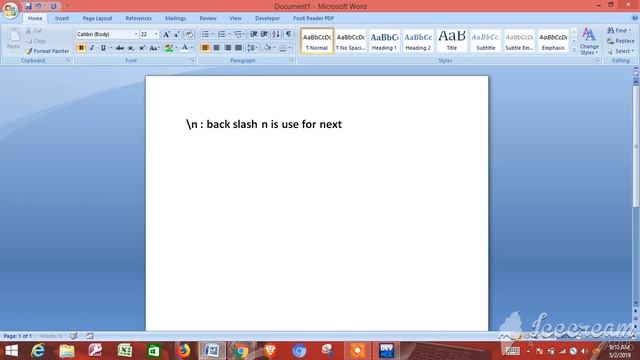Align text left
Image resolution: width=640 pixels, height=360 pixels.
205,48
